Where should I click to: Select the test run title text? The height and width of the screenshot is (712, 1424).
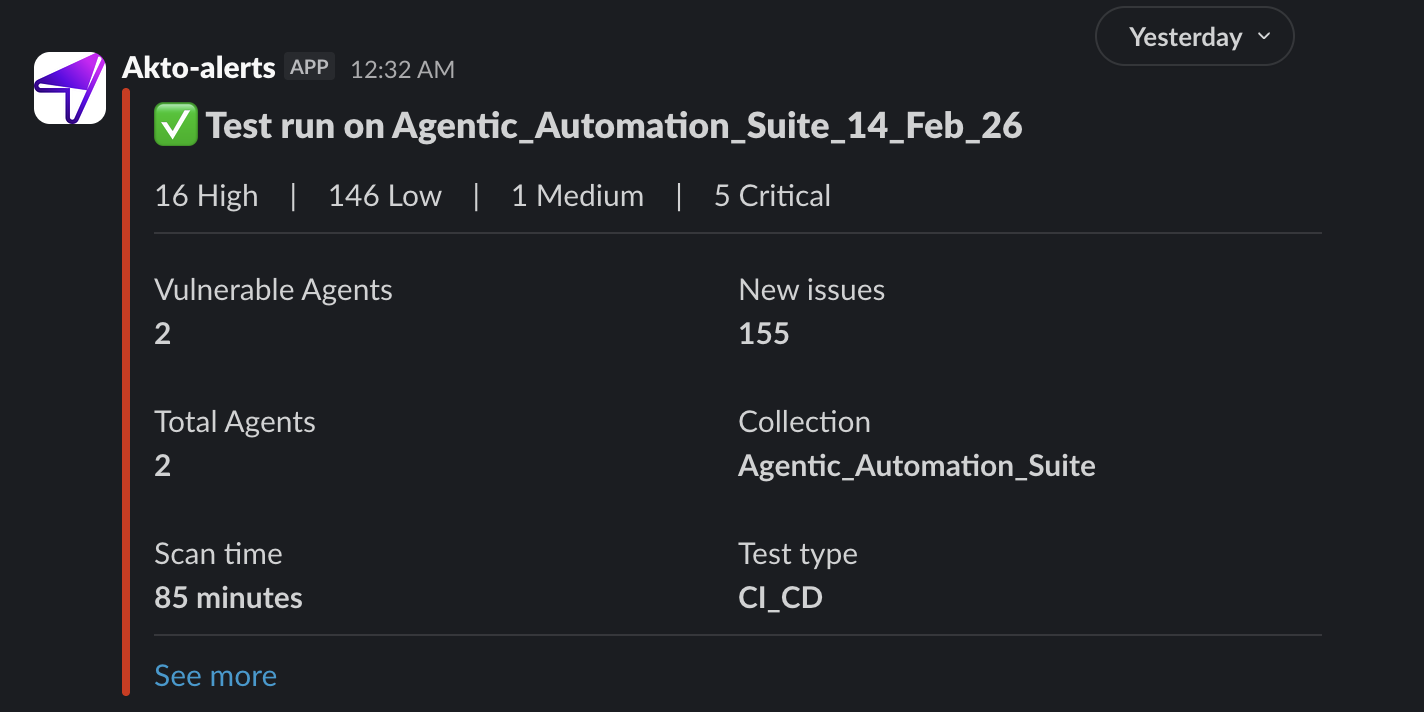tap(614, 127)
